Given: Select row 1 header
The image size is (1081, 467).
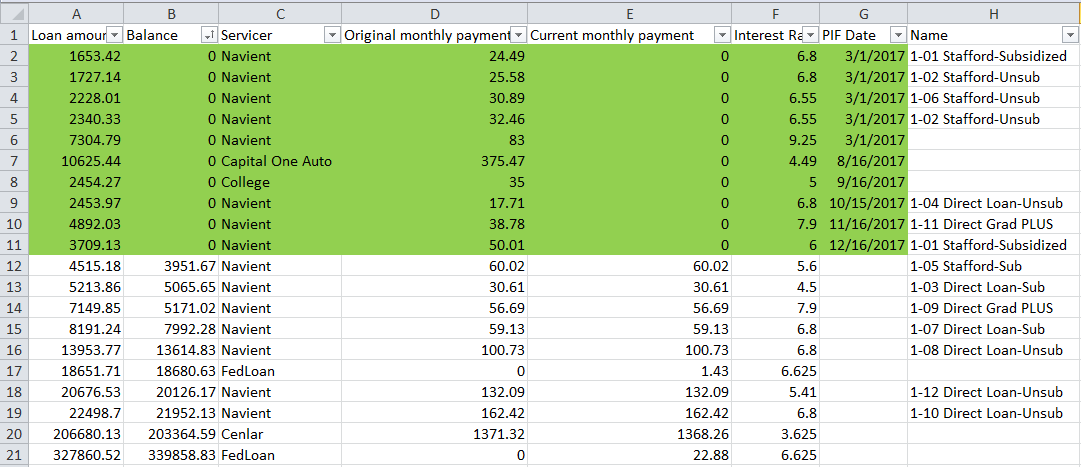Looking at the screenshot, I should tap(14, 35).
